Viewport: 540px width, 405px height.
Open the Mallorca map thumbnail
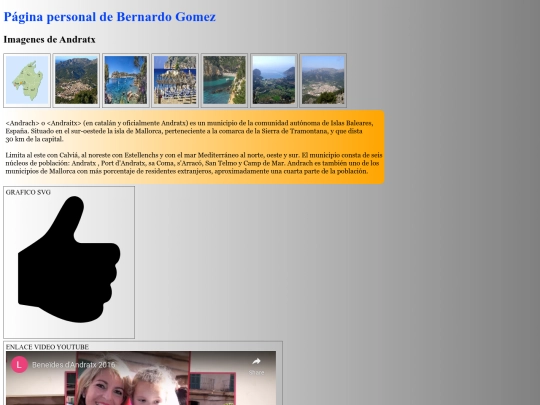tap(27, 81)
